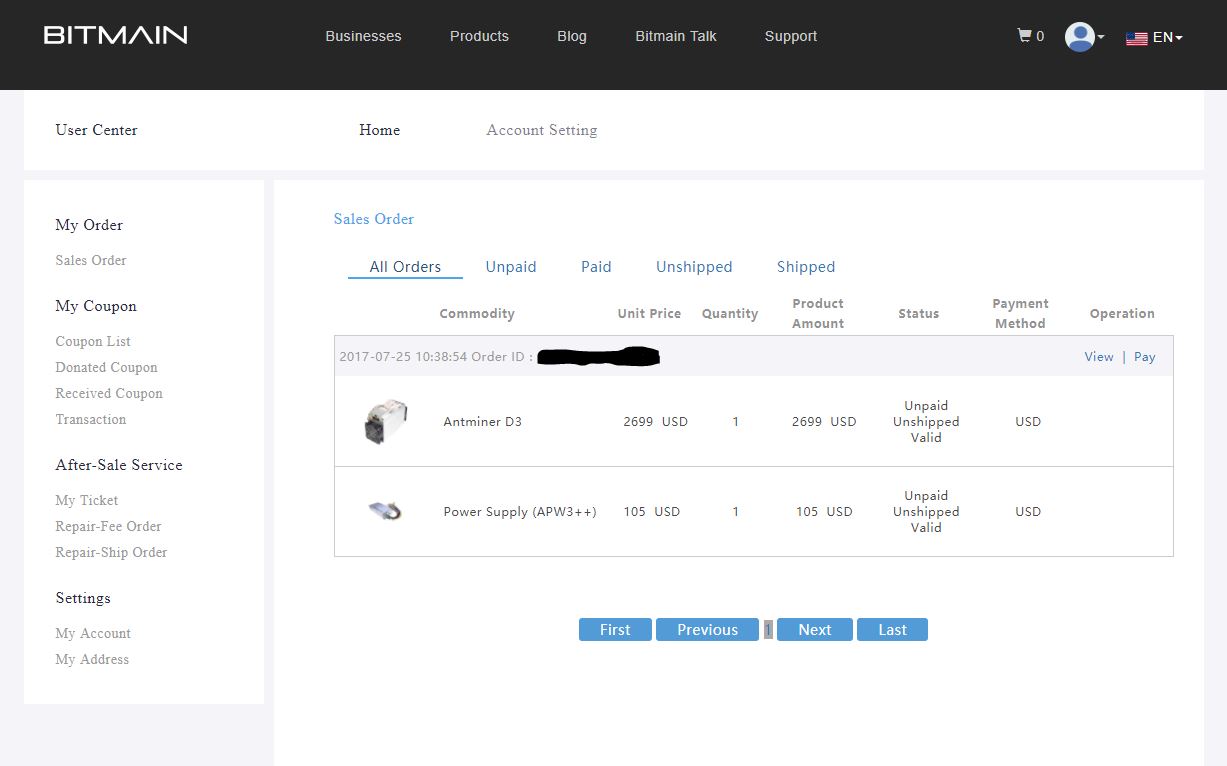The width and height of the screenshot is (1227, 766).
Task: Click the Antminer D3 product amount 2699 USD
Action: coord(824,422)
